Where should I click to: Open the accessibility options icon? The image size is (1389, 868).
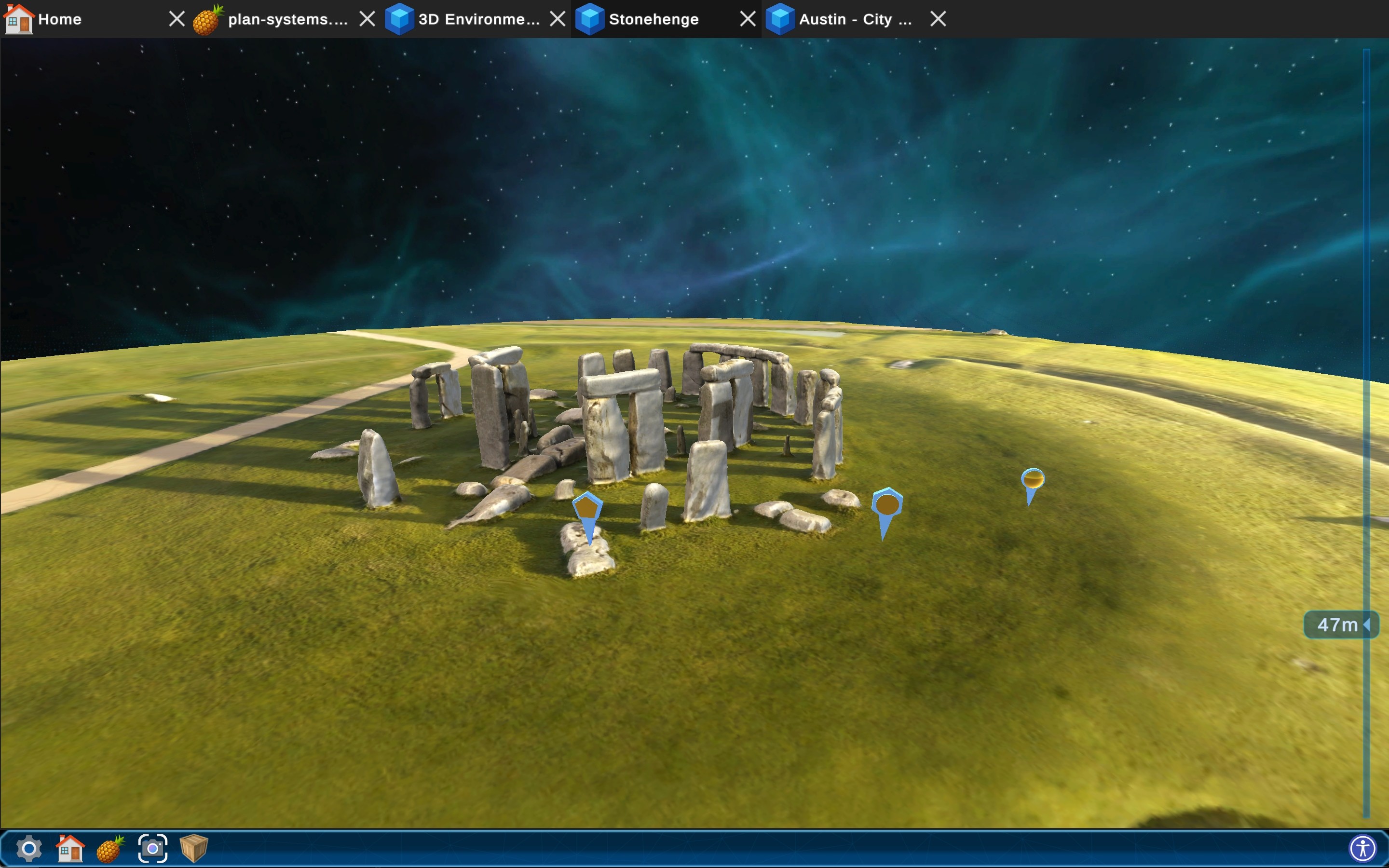coord(1362,848)
